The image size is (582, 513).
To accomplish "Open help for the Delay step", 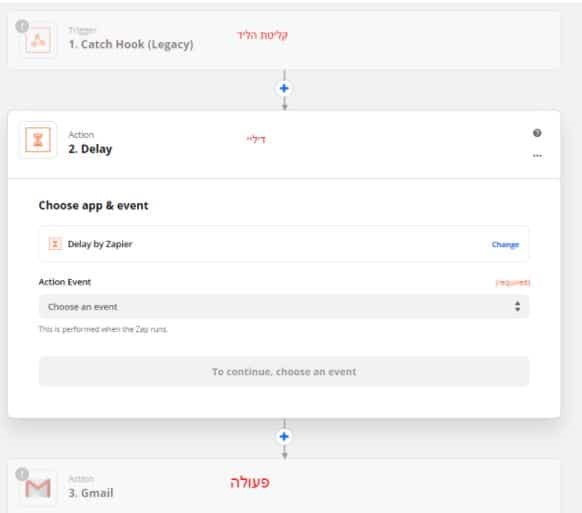I will coord(537,133).
